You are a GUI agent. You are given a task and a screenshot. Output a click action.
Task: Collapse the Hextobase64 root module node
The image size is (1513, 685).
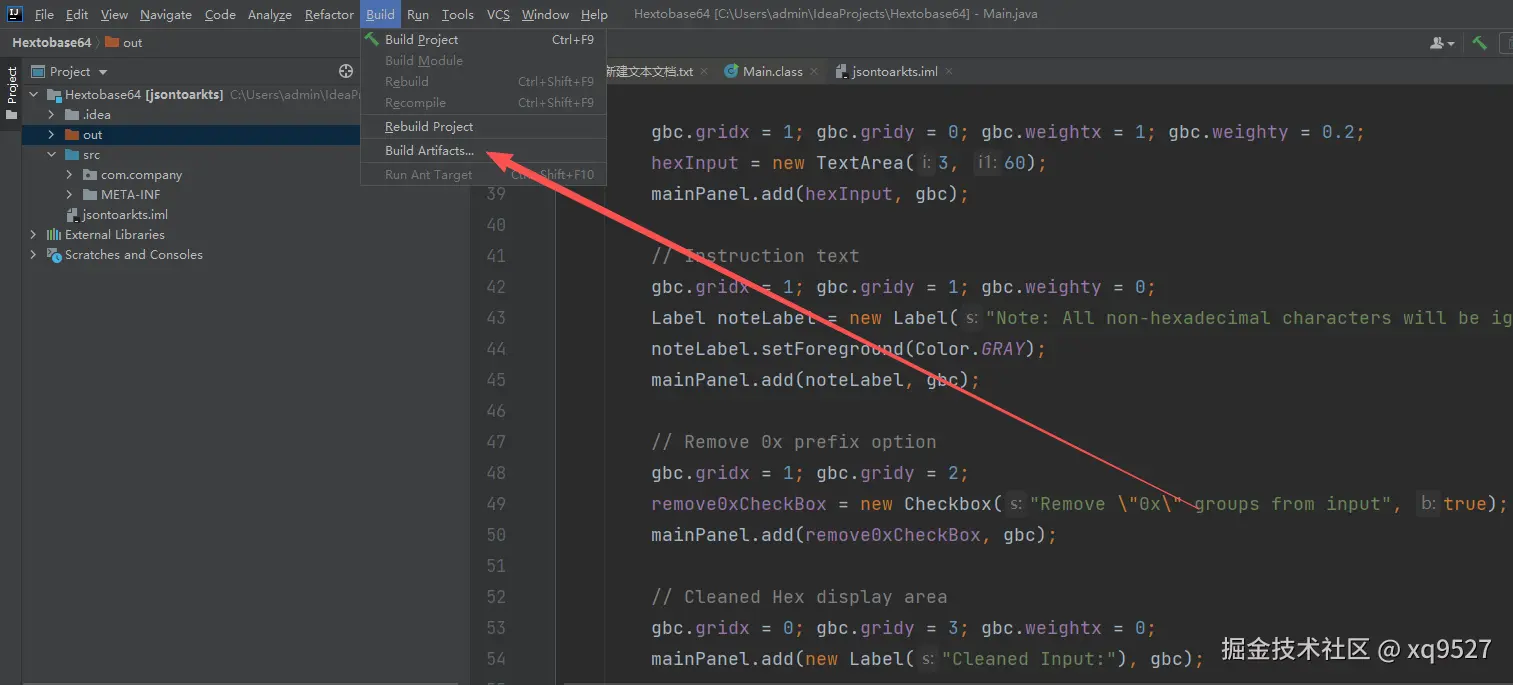(x=34, y=95)
